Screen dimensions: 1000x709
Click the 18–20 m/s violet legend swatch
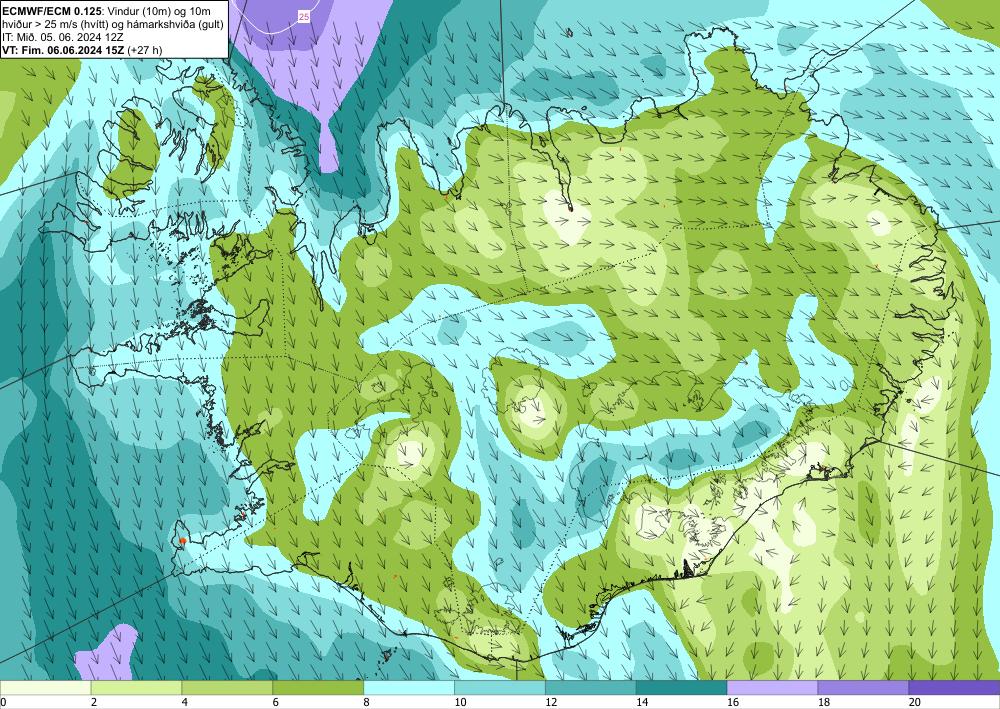pos(864,687)
